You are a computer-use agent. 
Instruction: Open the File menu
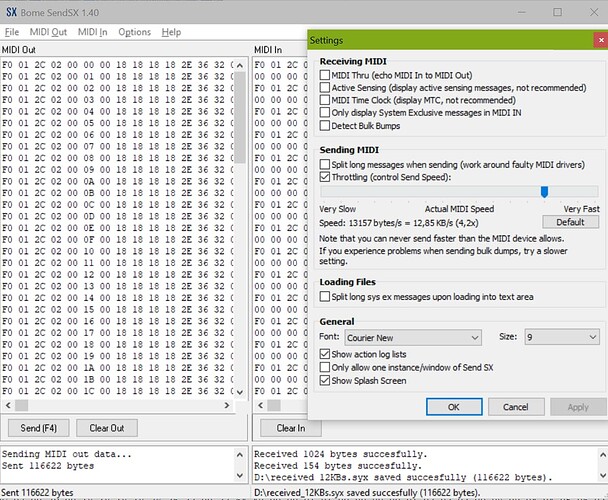point(12,32)
